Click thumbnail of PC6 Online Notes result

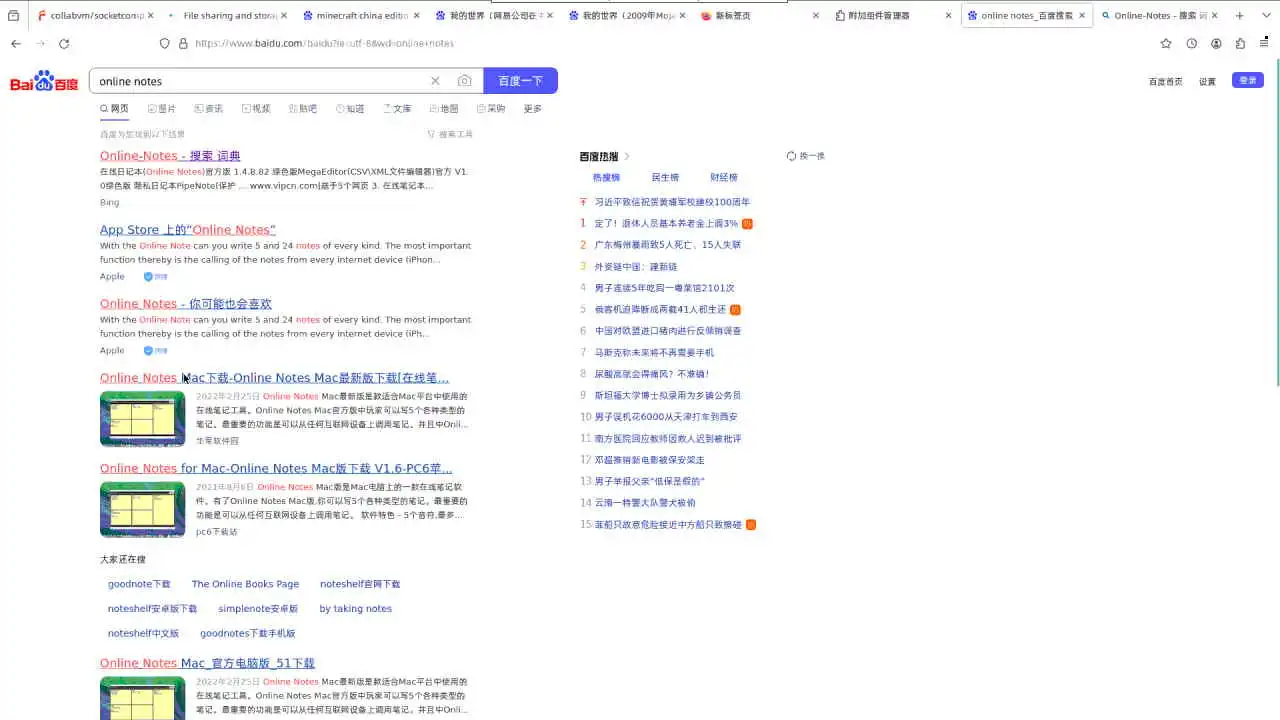click(142, 509)
